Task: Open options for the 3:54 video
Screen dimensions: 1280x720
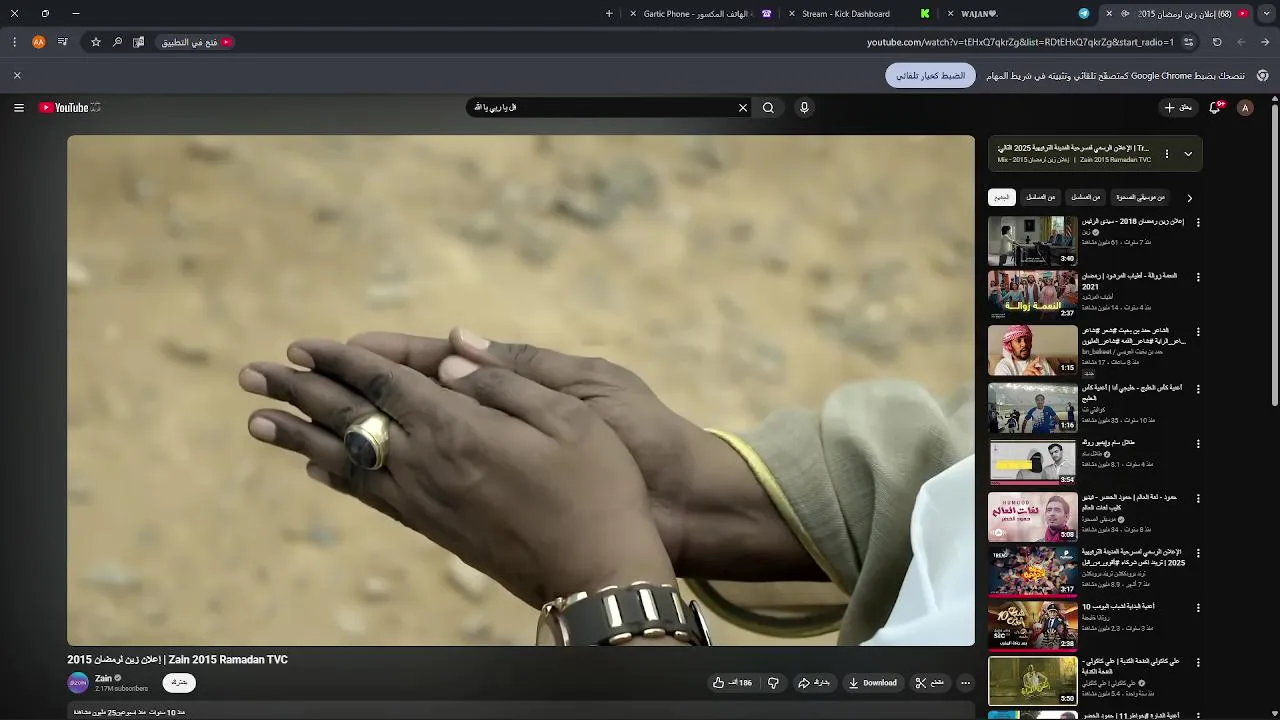Action: 1198,444
